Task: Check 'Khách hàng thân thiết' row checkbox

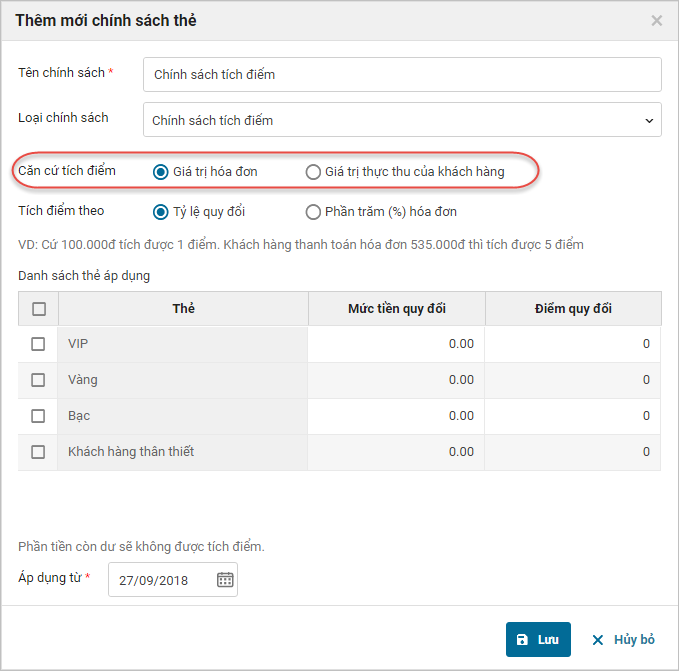Action: (x=38, y=452)
